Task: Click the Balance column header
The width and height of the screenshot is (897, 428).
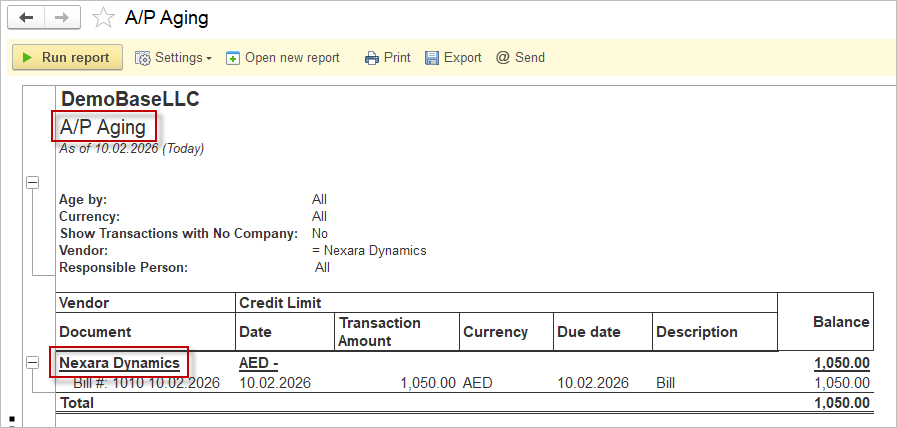Action: point(840,322)
